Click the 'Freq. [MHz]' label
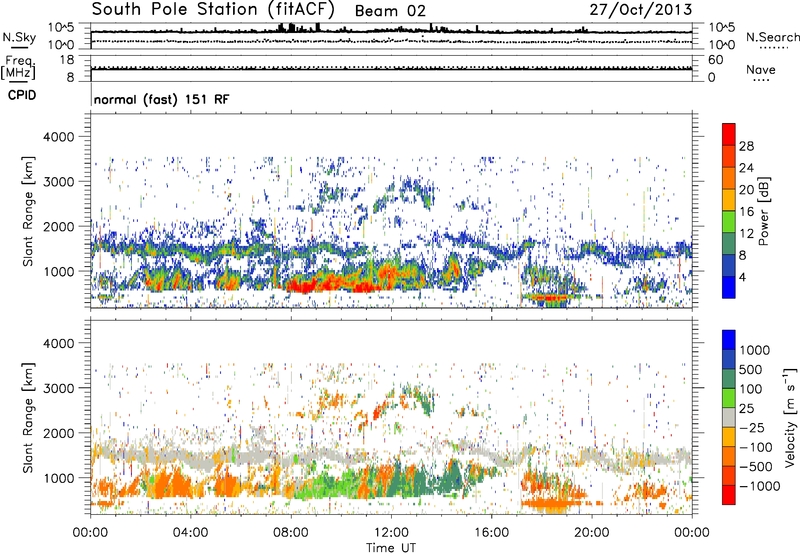This screenshot has width=800, height=554. tap(18, 68)
